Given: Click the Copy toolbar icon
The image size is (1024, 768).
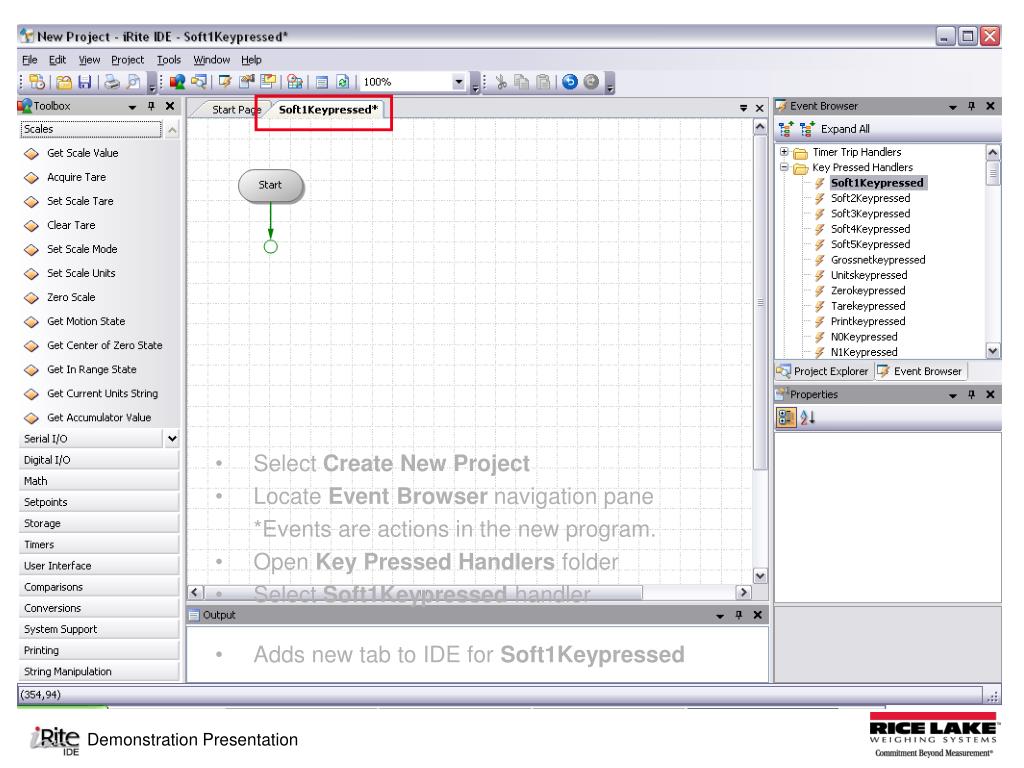Looking at the screenshot, I should (521, 82).
